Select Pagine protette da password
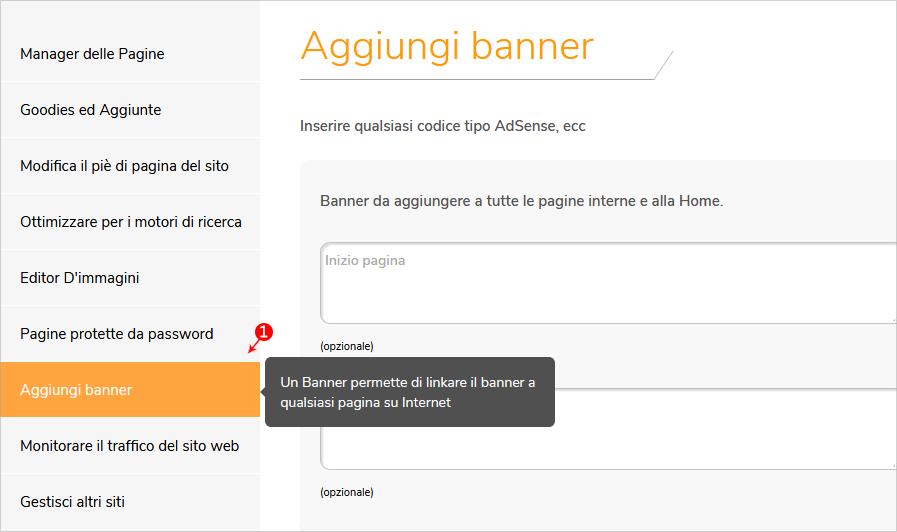Image resolution: width=897 pixels, height=532 pixels. [x=130, y=334]
